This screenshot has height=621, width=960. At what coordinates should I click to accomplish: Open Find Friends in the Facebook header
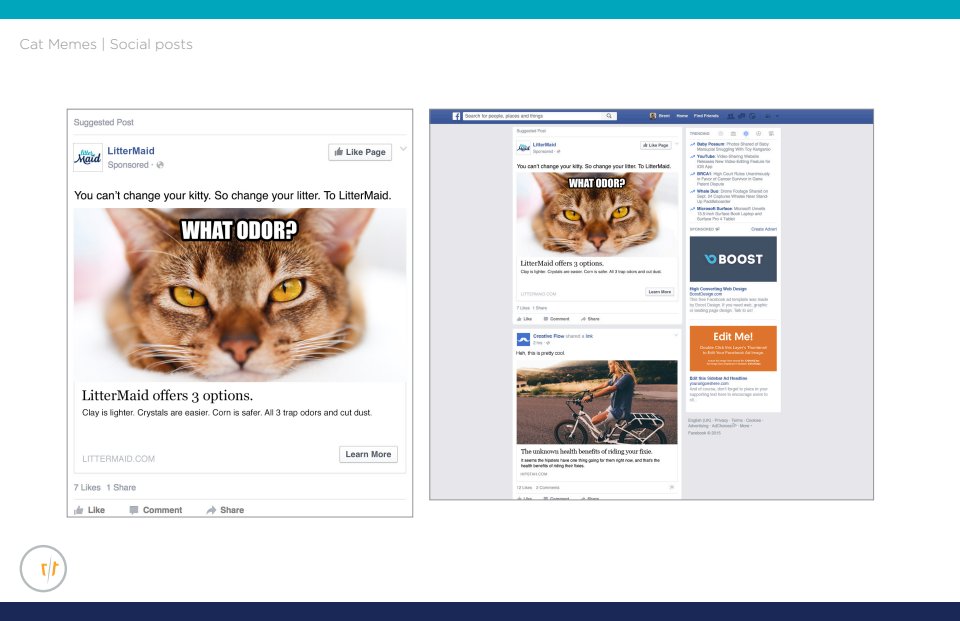pos(706,116)
